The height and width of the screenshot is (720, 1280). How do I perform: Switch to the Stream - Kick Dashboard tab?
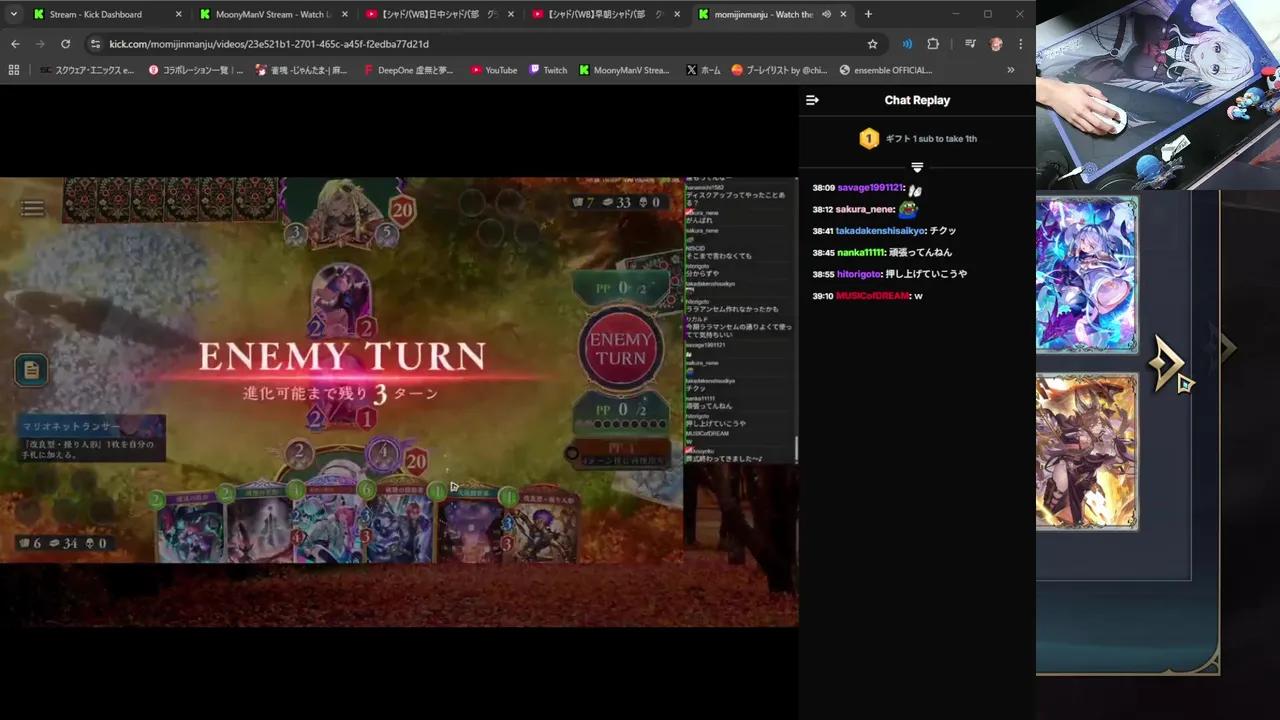click(95, 14)
